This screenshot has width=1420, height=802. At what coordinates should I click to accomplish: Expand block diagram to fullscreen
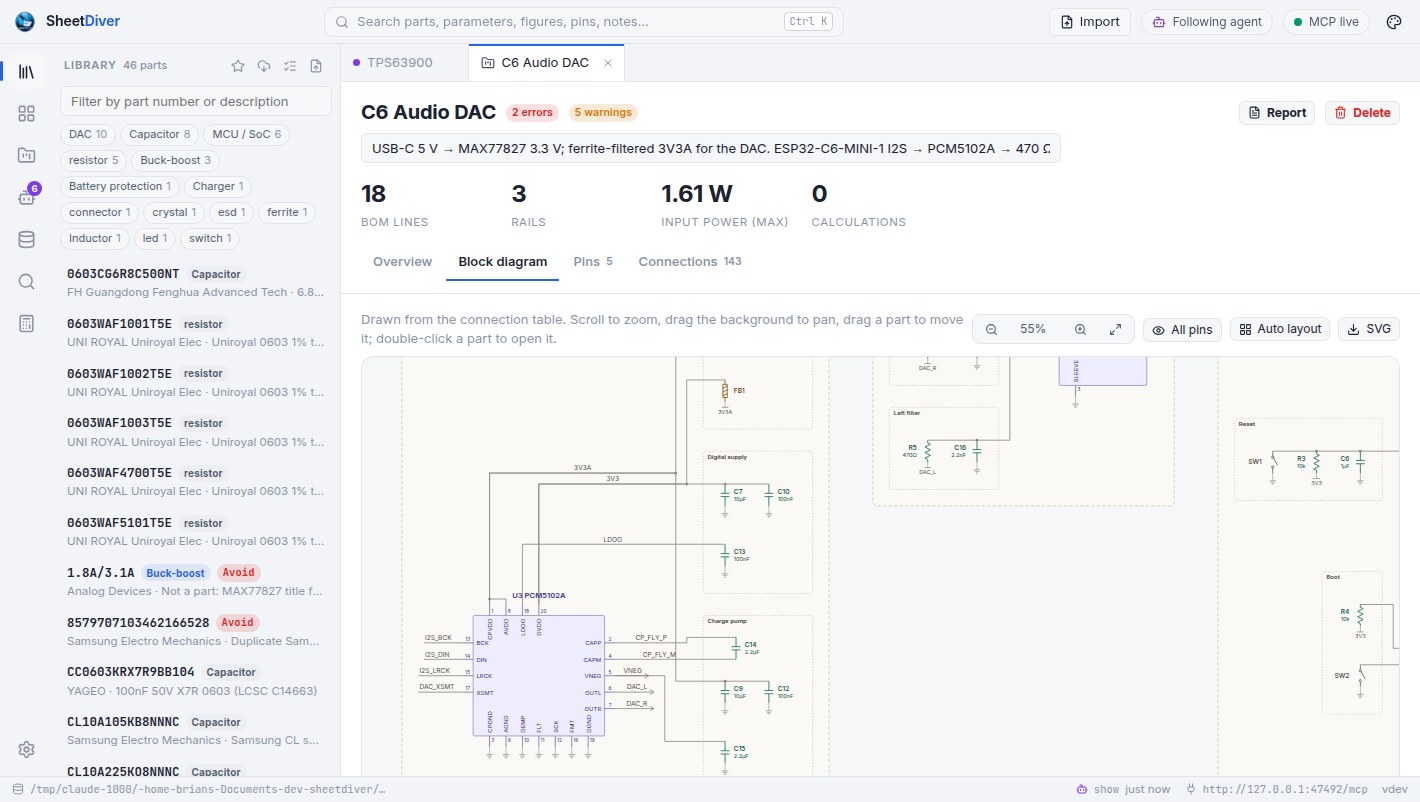[1115, 329]
